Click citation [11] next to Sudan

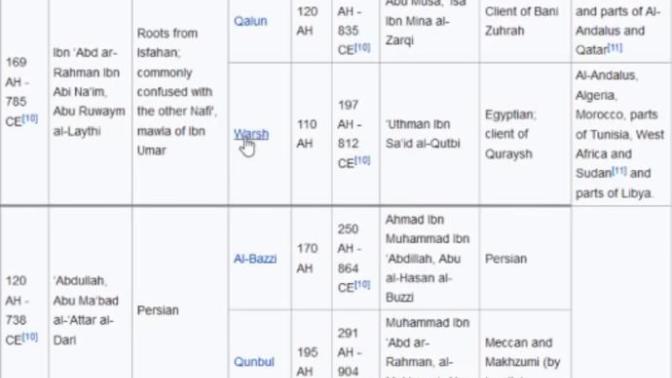tap(619, 170)
